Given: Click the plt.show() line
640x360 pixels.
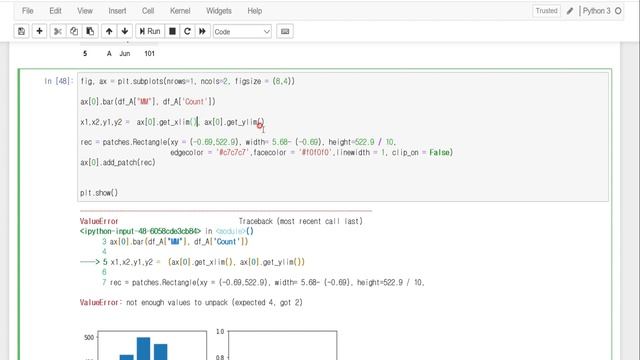Looking at the screenshot, I should [x=99, y=193].
